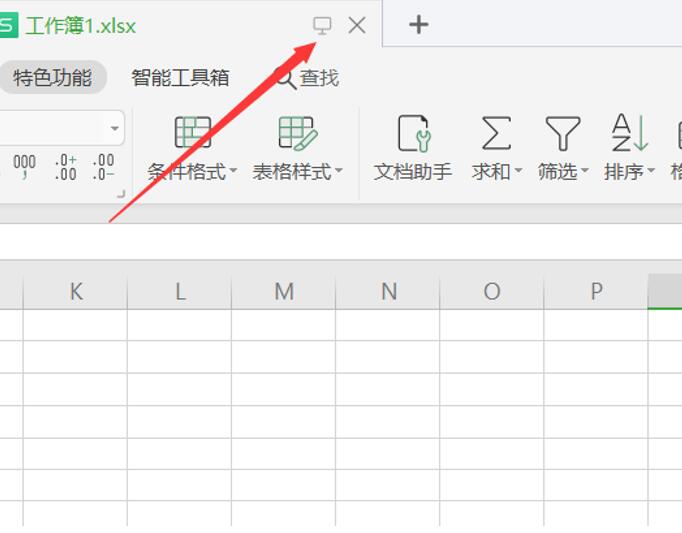Image resolution: width=682 pixels, height=533 pixels.
Task: Open the number format dialog launcher
Action: 121,194
